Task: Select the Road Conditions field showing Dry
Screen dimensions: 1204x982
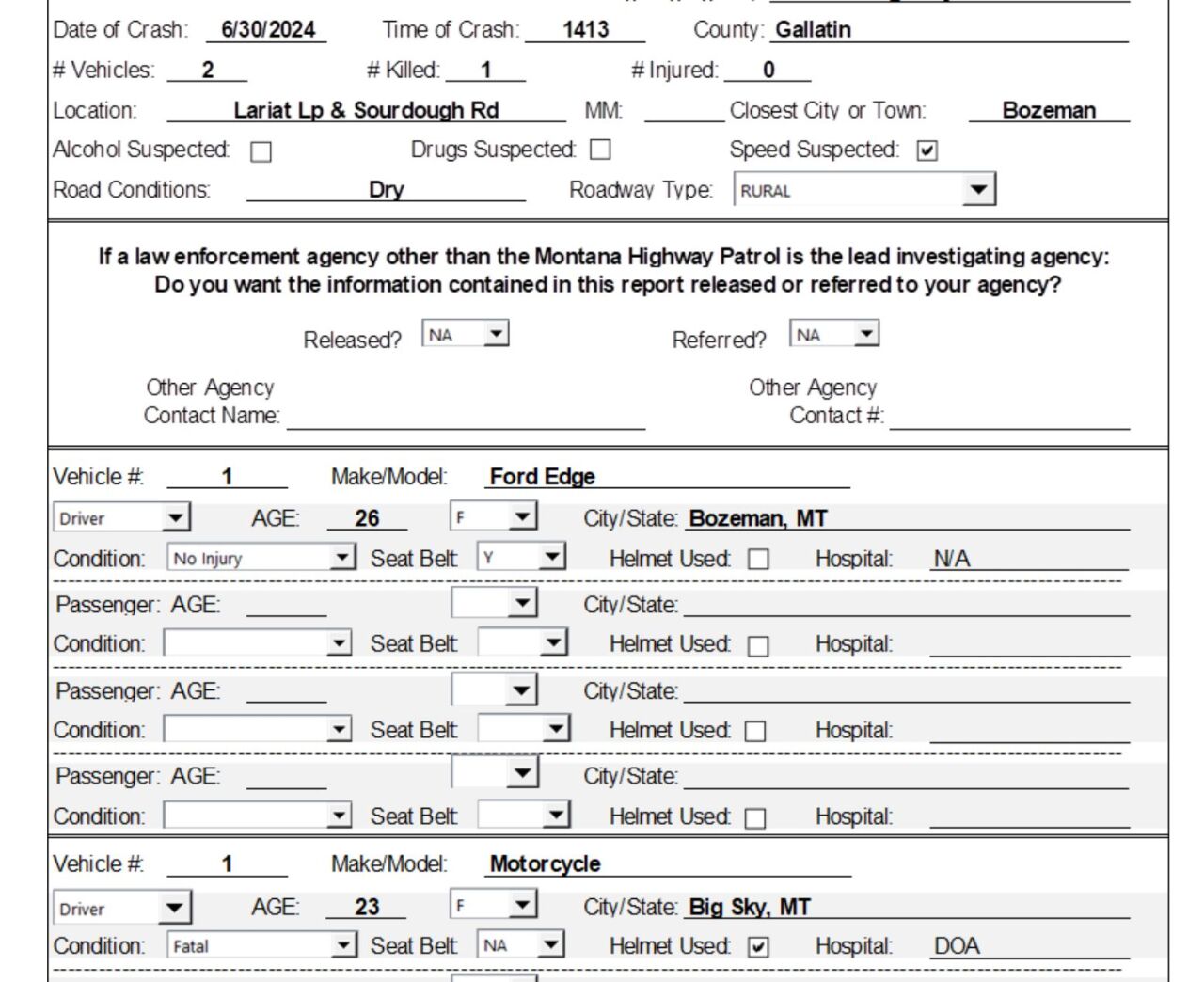Action: (386, 190)
